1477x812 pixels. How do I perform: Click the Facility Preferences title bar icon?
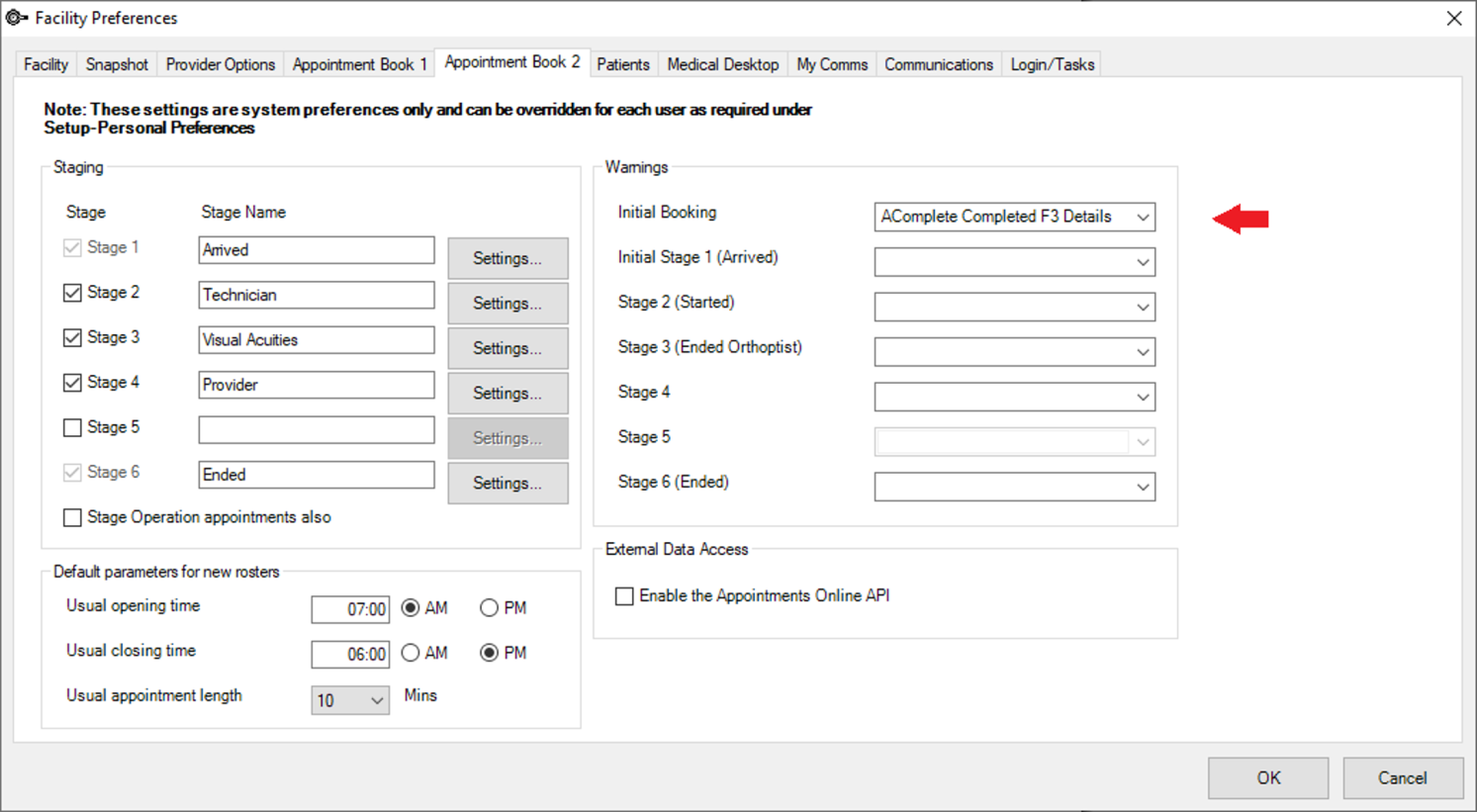17,18
